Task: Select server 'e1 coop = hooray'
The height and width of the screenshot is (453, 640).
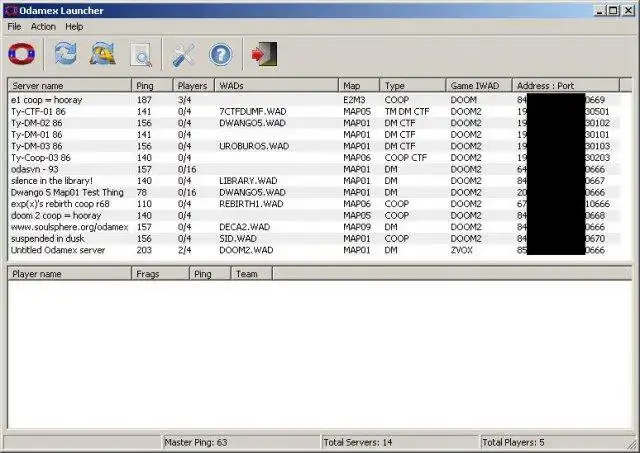Action: (314, 100)
